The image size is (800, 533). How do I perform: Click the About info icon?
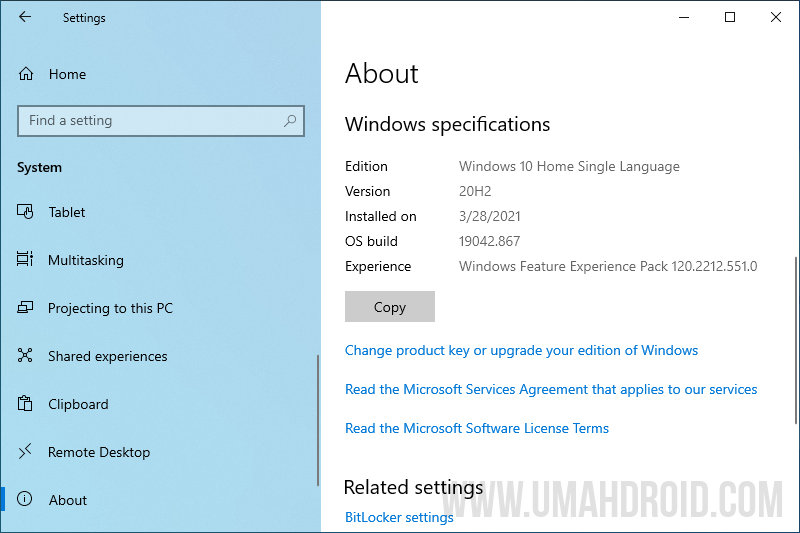click(24, 499)
